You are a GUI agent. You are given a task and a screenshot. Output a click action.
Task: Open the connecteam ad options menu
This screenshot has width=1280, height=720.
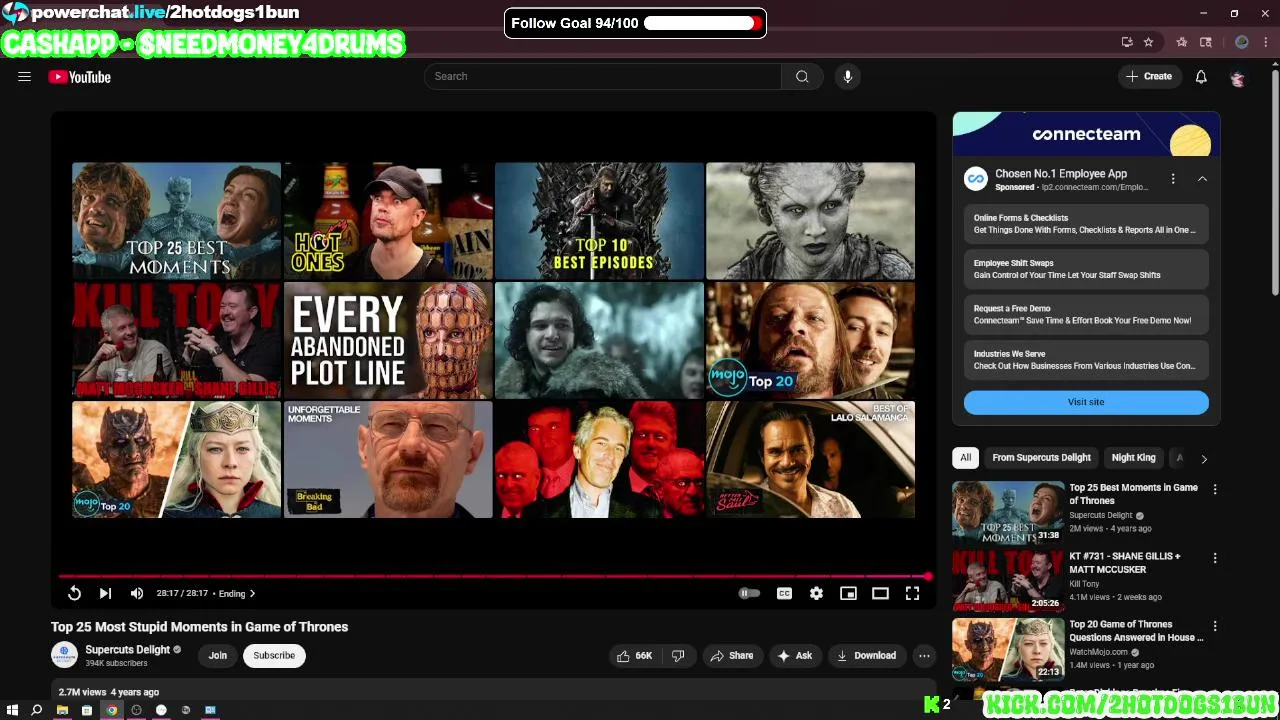pyautogui.click(x=1173, y=179)
